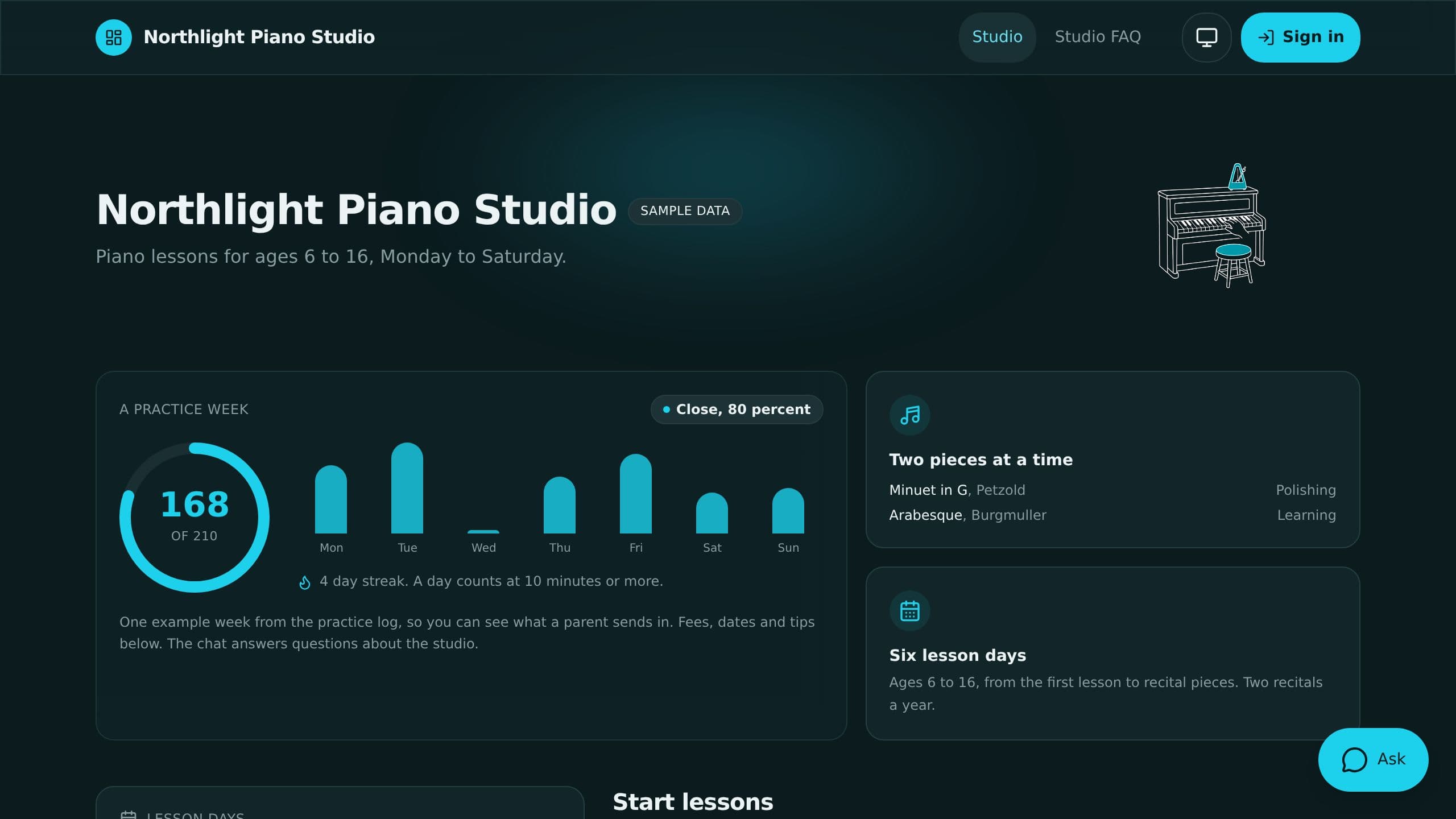Click the SAMPLE DATA badge

pyautogui.click(x=685, y=211)
